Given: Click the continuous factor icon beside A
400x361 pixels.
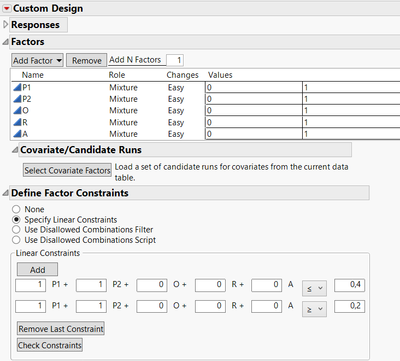Looking at the screenshot, I should [17, 134].
